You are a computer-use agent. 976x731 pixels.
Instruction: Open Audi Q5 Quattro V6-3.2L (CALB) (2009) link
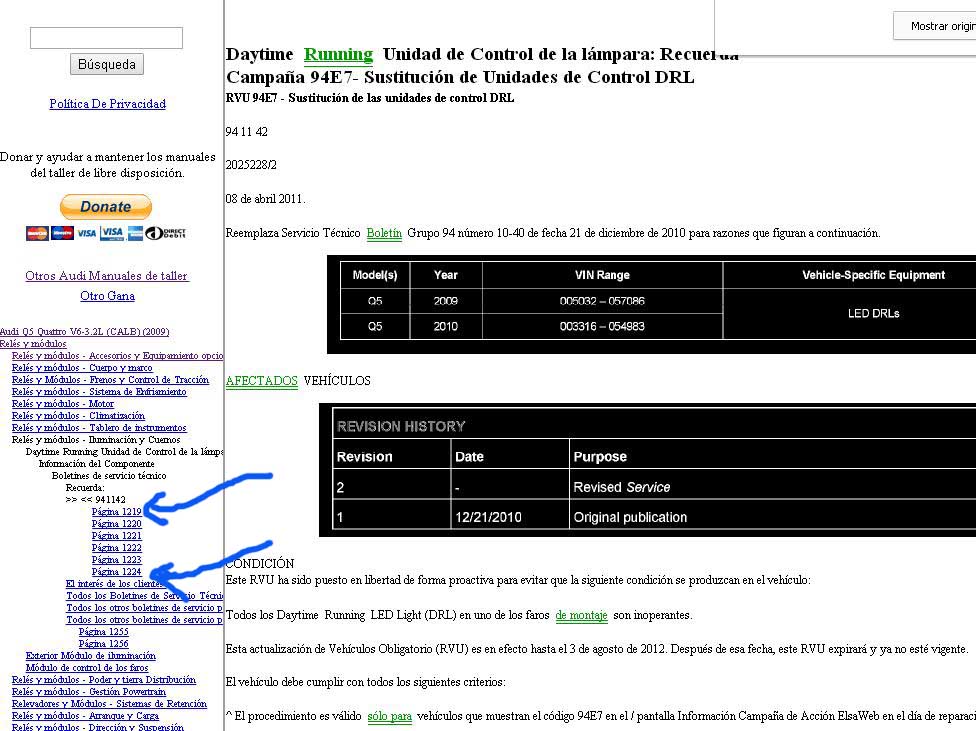[x=85, y=332]
